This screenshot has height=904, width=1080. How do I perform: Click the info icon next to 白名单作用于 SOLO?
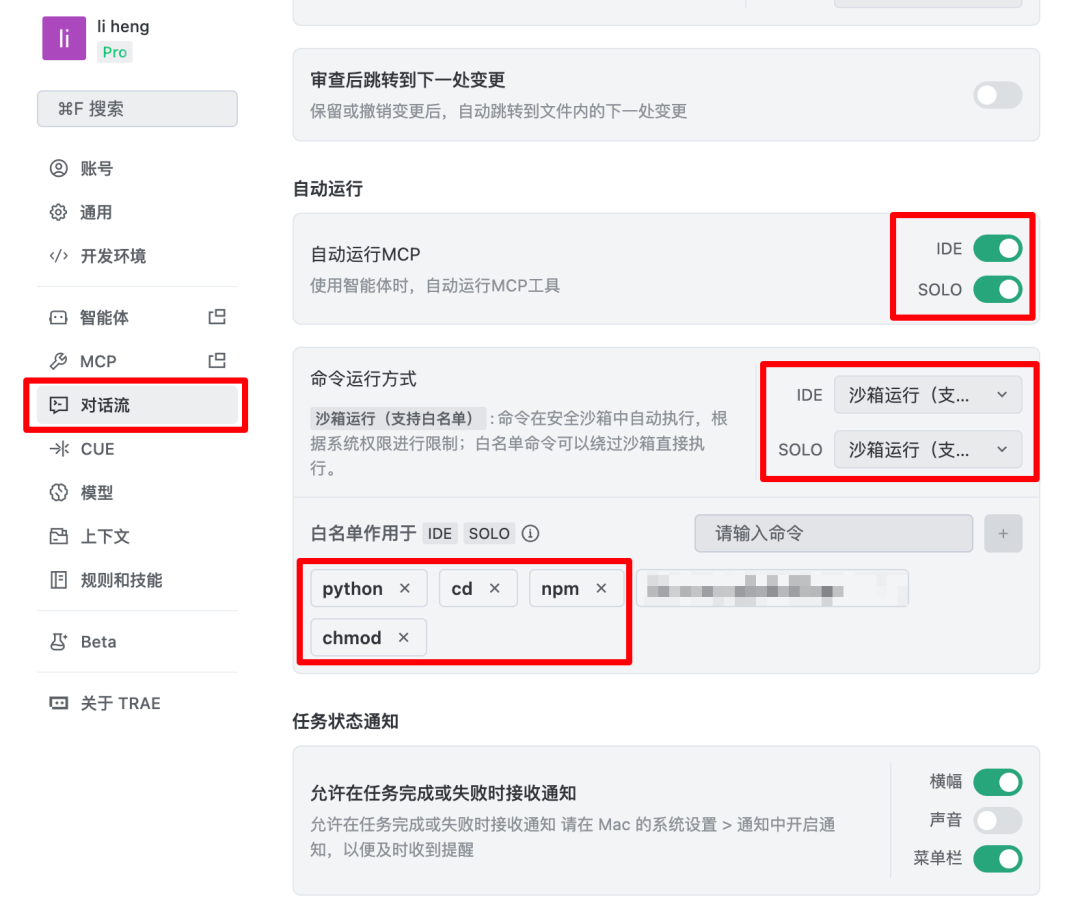(530, 533)
